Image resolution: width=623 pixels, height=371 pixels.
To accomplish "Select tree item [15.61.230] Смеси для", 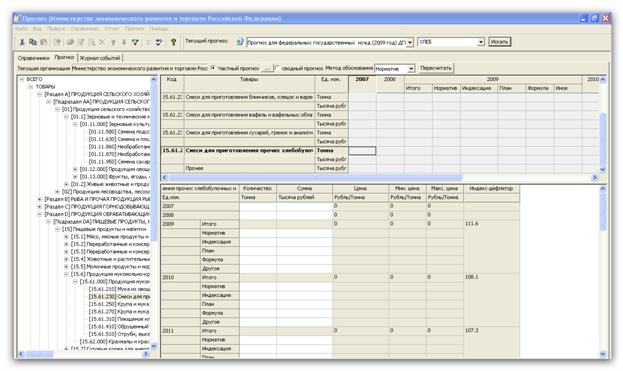I will coord(119,297).
